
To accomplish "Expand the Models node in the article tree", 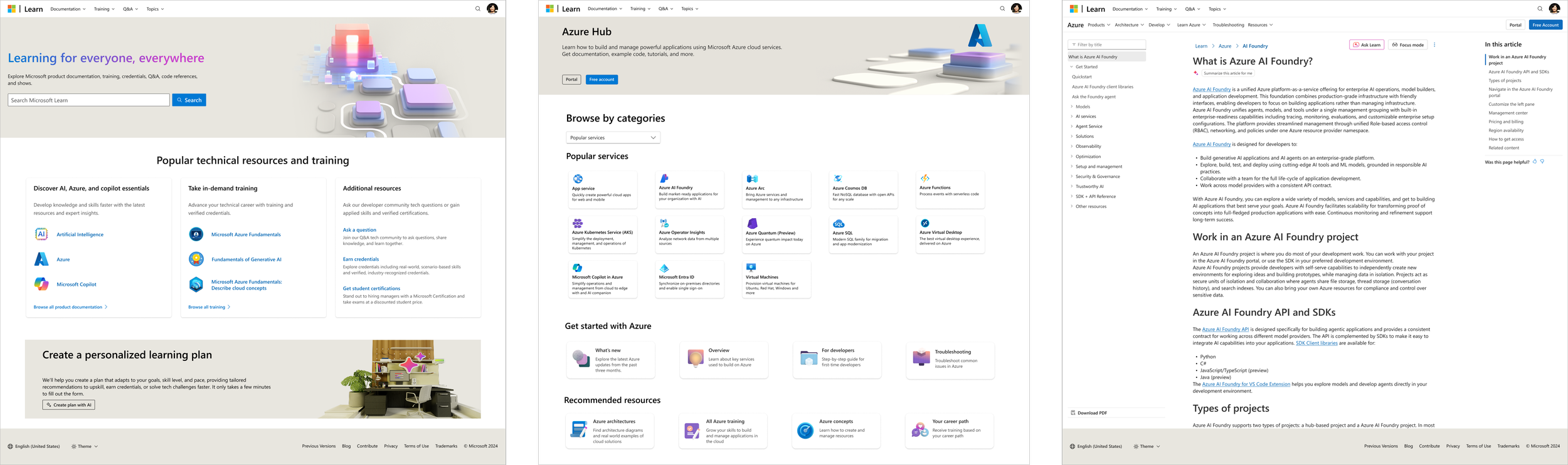I will click(x=1071, y=107).
